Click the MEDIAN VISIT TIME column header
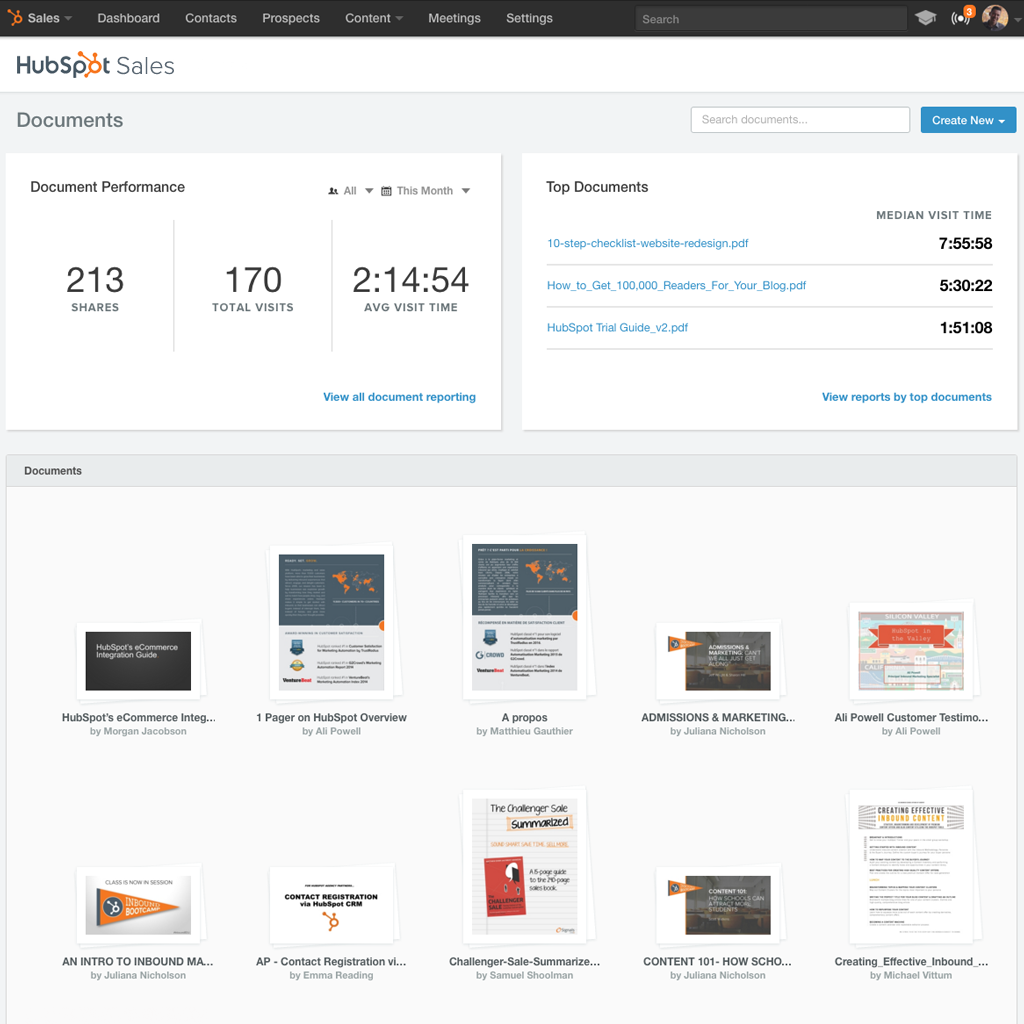Image resolution: width=1024 pixels, height=1024 pixels. 934,216
